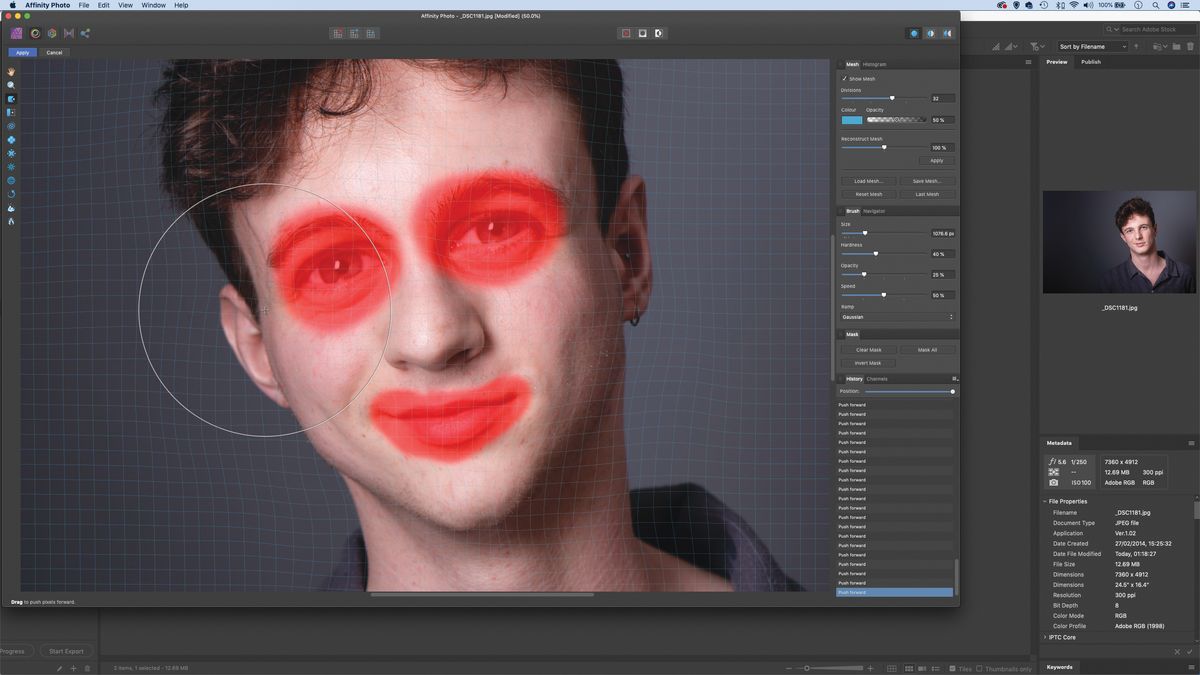Screen dimensions: 1200x675
Task: Open the Gaussian Ramp dropdown
Action: (895, 316)
